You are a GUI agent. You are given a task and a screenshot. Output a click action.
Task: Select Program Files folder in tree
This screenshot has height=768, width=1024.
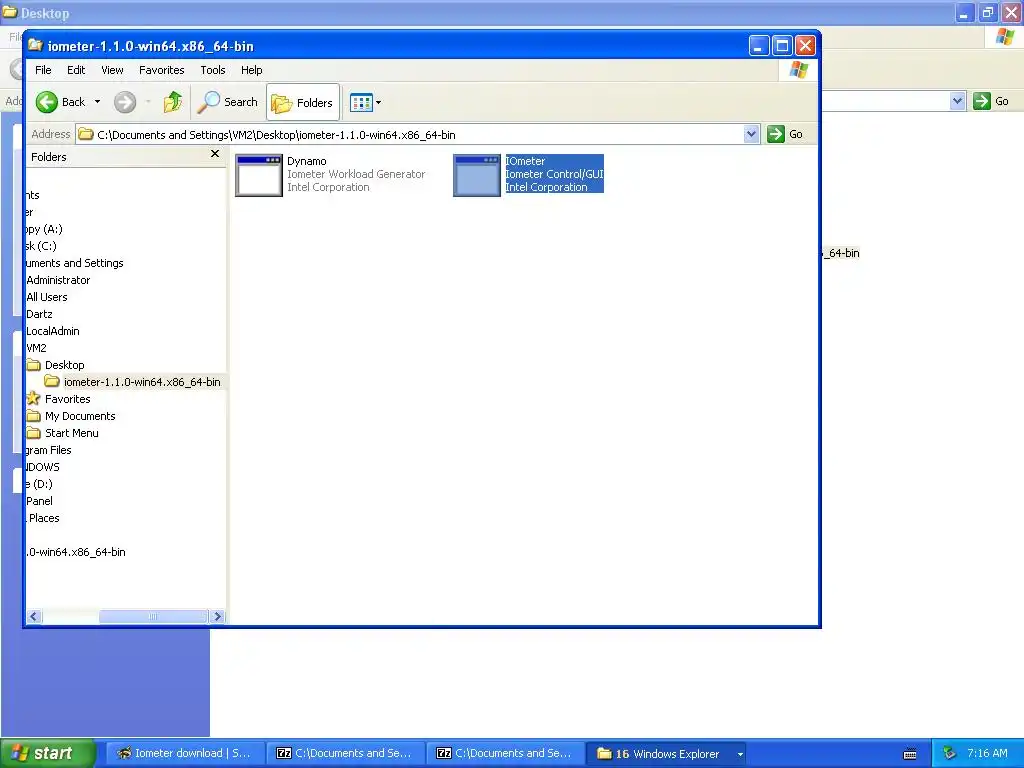(x=48, y=449)
